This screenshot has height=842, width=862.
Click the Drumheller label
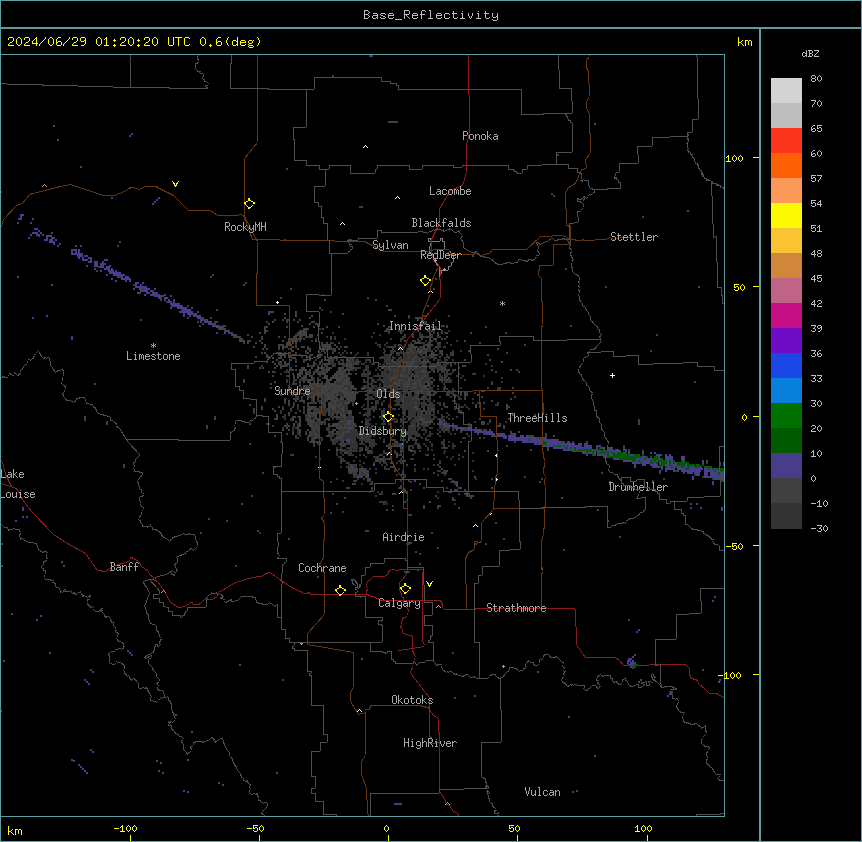pos(638,487)
